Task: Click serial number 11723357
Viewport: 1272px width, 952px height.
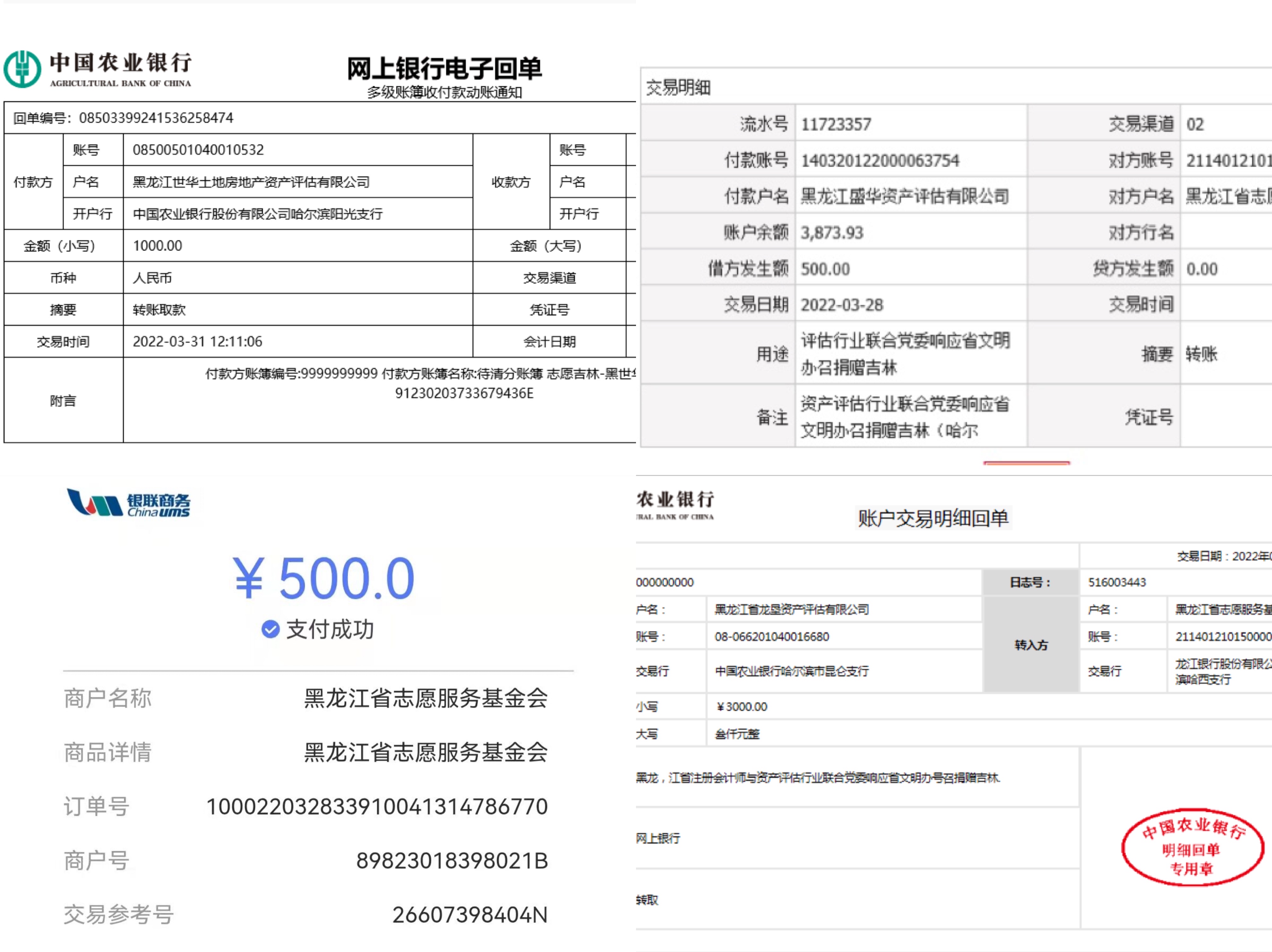Action: tap(836, 124)
